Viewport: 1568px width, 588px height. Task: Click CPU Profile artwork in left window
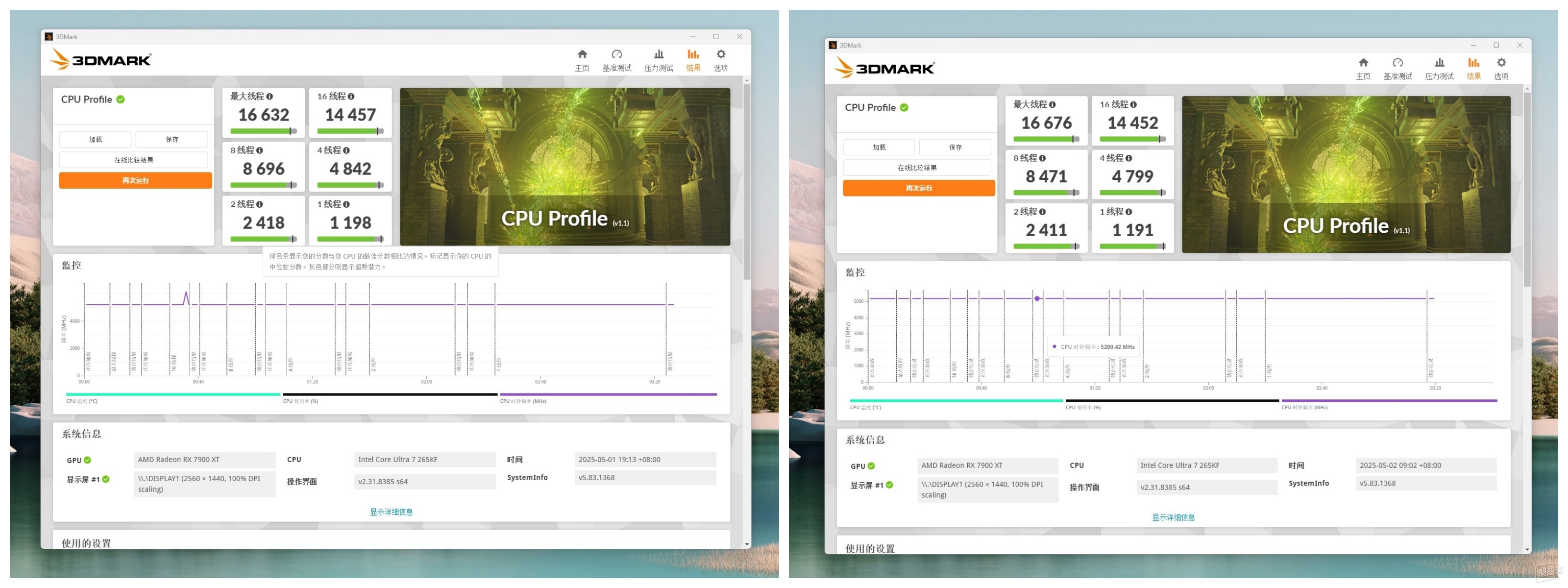pos(565,167)
